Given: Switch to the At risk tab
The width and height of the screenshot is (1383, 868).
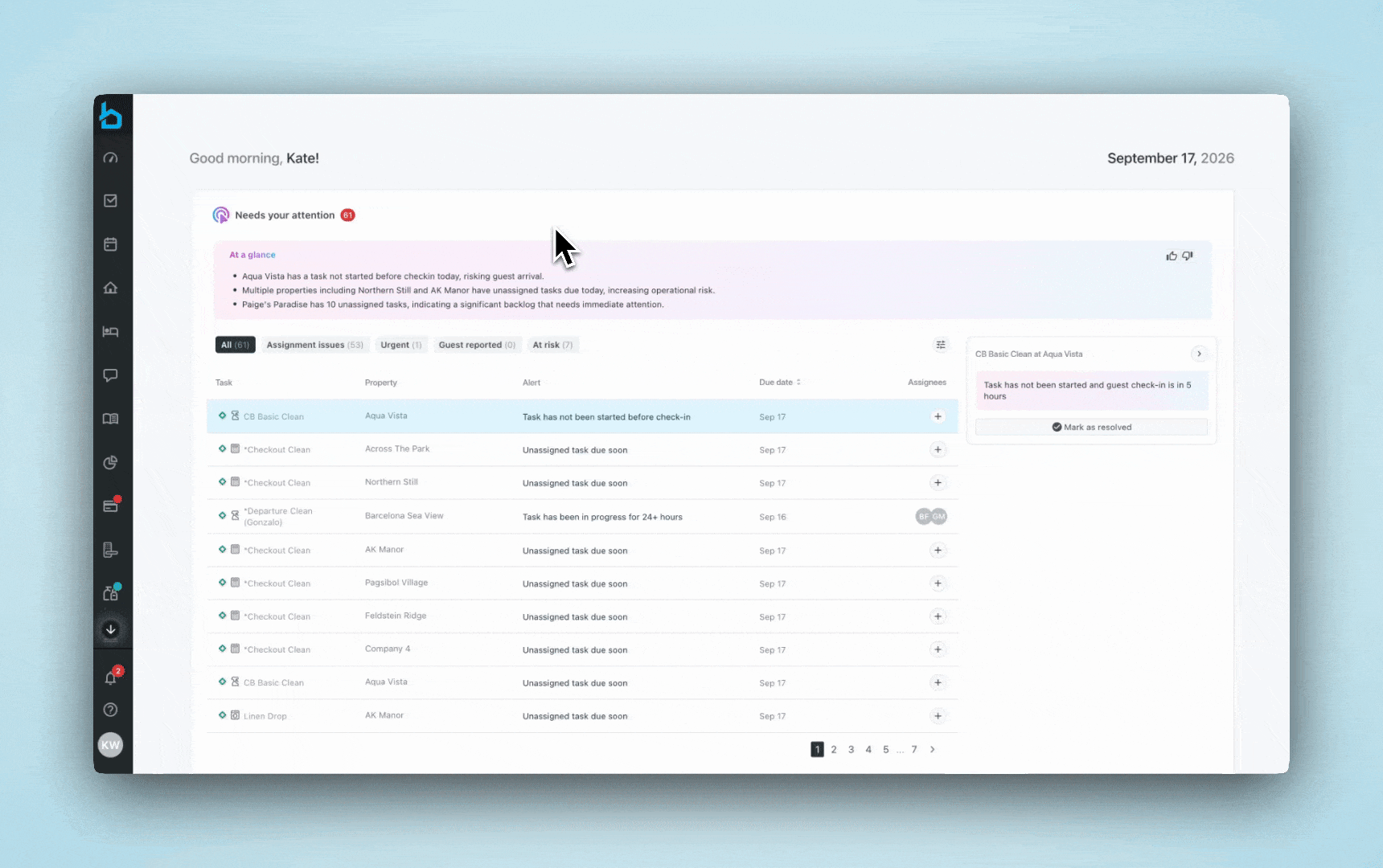Looking at the screenshot, I should pos(553,345).
